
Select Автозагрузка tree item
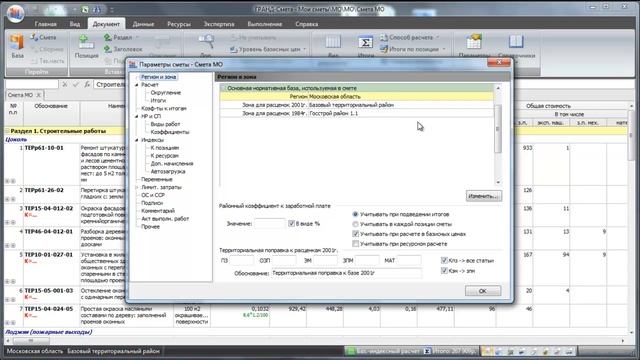[x=168, y=171]
